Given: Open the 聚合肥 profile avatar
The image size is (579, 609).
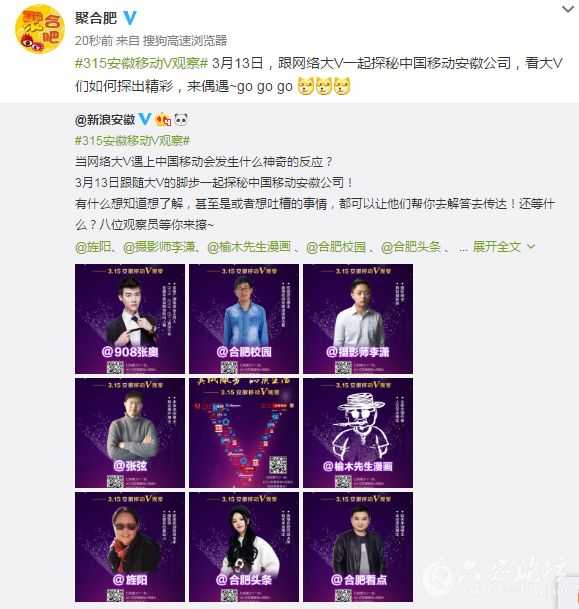Looking at the screenshot, I should 40,29.
